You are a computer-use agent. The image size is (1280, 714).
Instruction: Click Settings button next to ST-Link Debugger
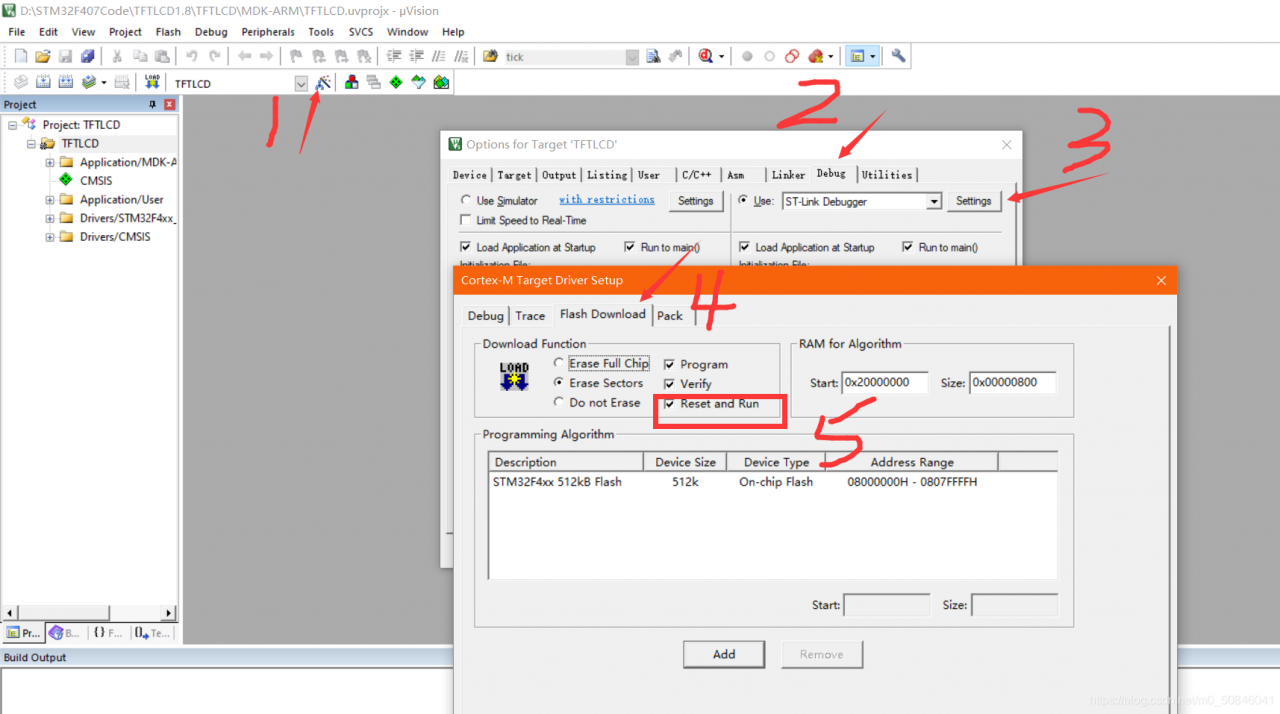973,201
